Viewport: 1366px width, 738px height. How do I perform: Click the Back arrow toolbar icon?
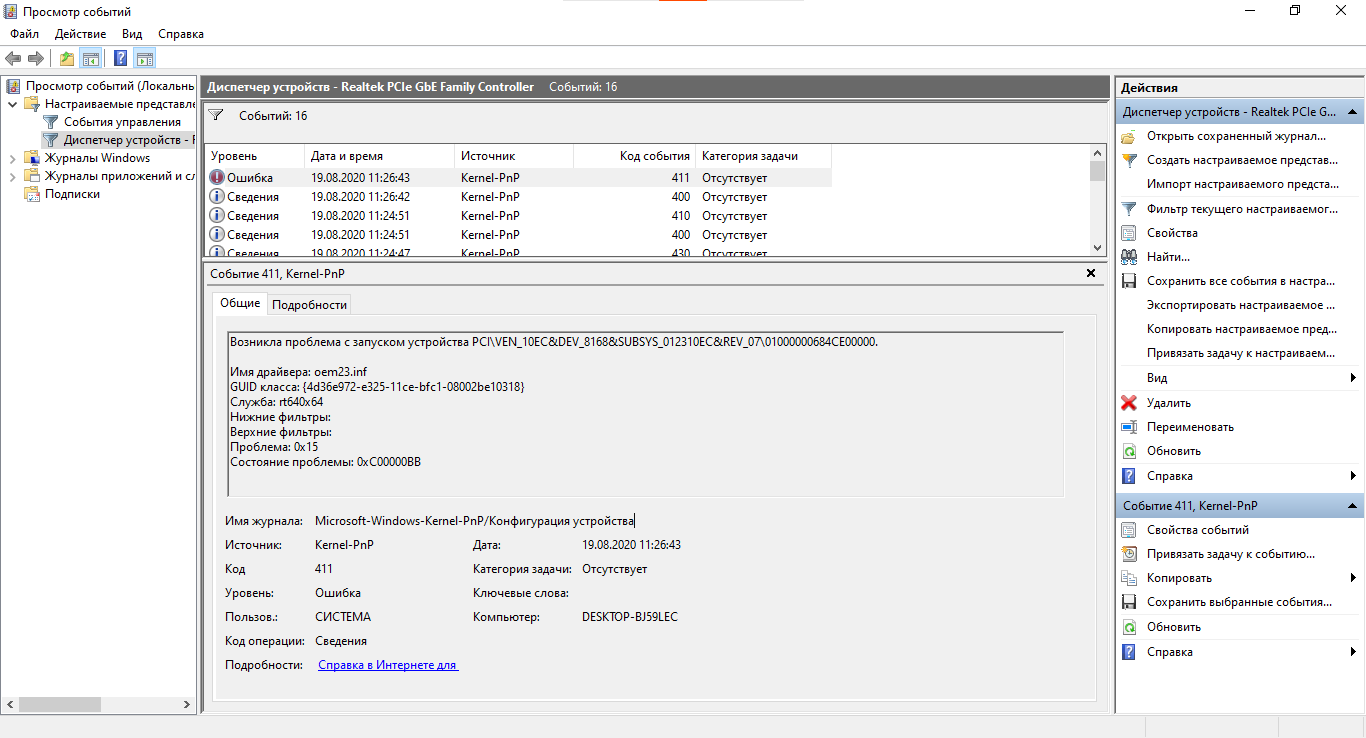tap(13, 59)
